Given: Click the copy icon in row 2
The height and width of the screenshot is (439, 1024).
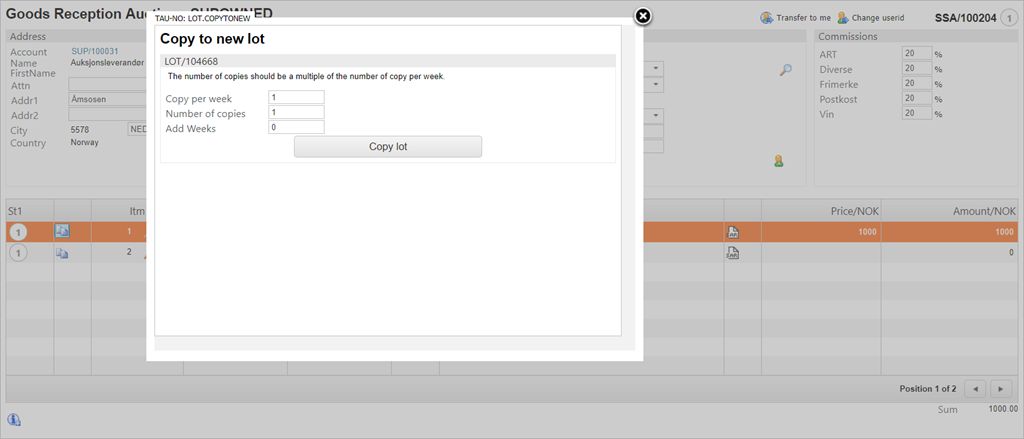Looking at the screenshot, I should click(62, 253).
